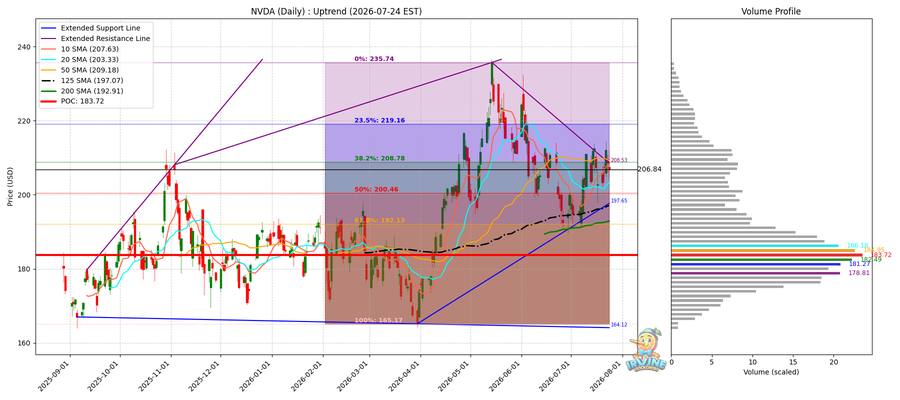Click the 'Volume Profile' panel title

tap(771, 11)
